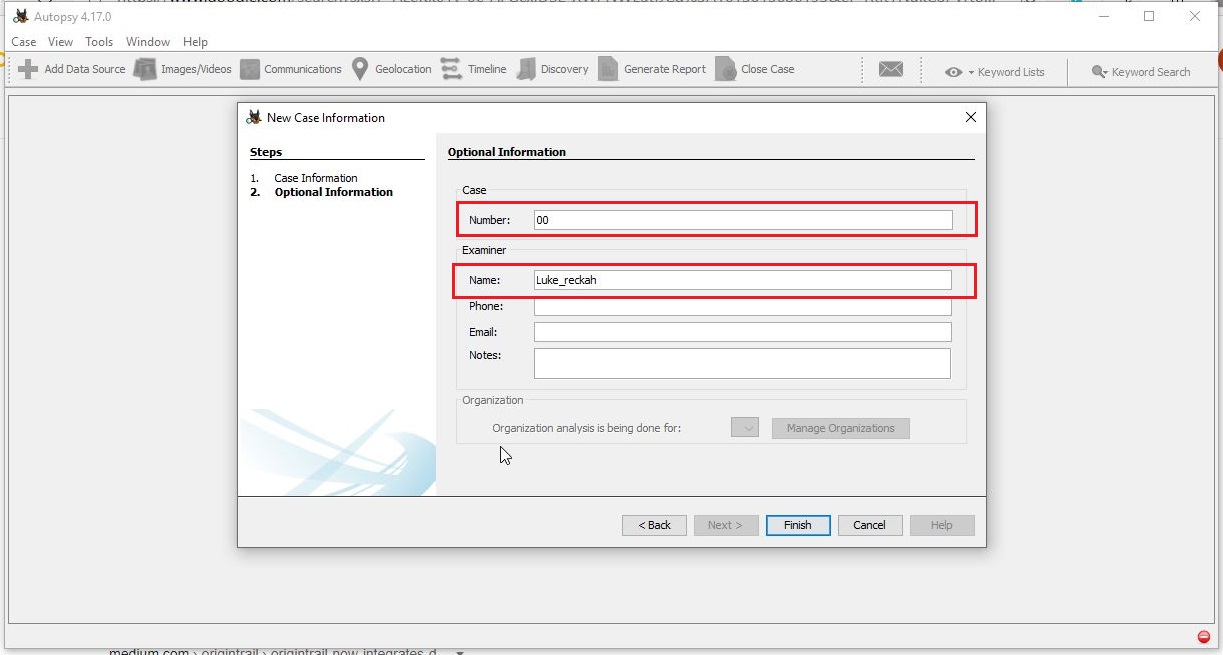Click the red error indicator in status bar
The width and height of the screenshot is (1223, 655).
(1203, 637)
